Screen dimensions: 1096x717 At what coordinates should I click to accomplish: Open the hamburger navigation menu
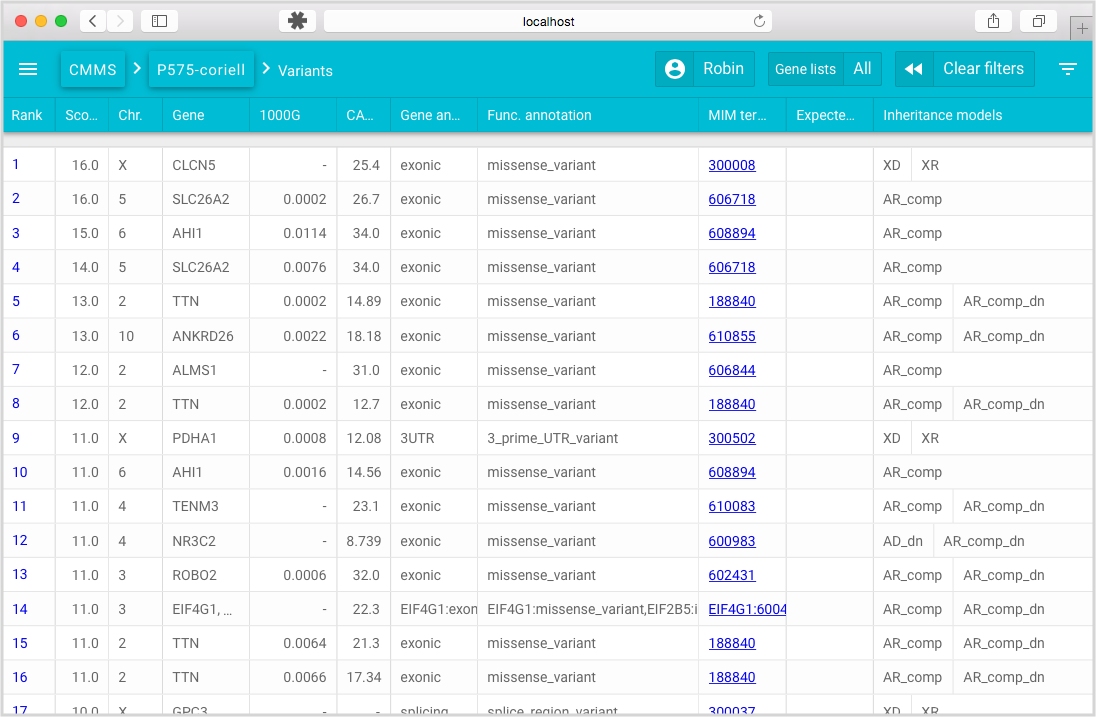[28, 69]
